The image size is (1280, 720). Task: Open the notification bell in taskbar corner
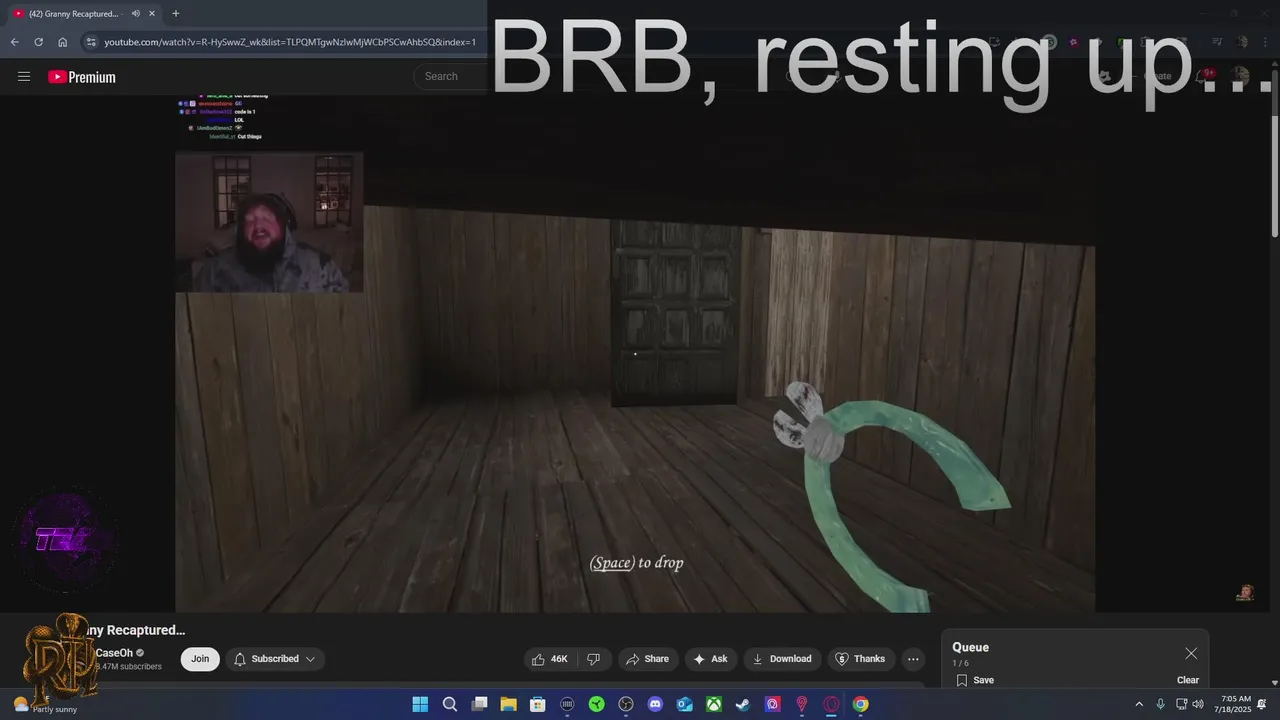point(1262,704)
